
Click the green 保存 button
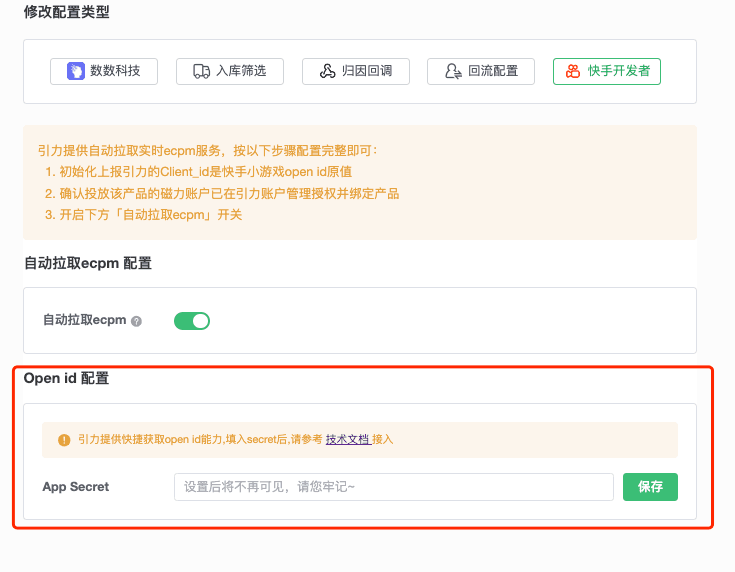[x=650, y=487]
